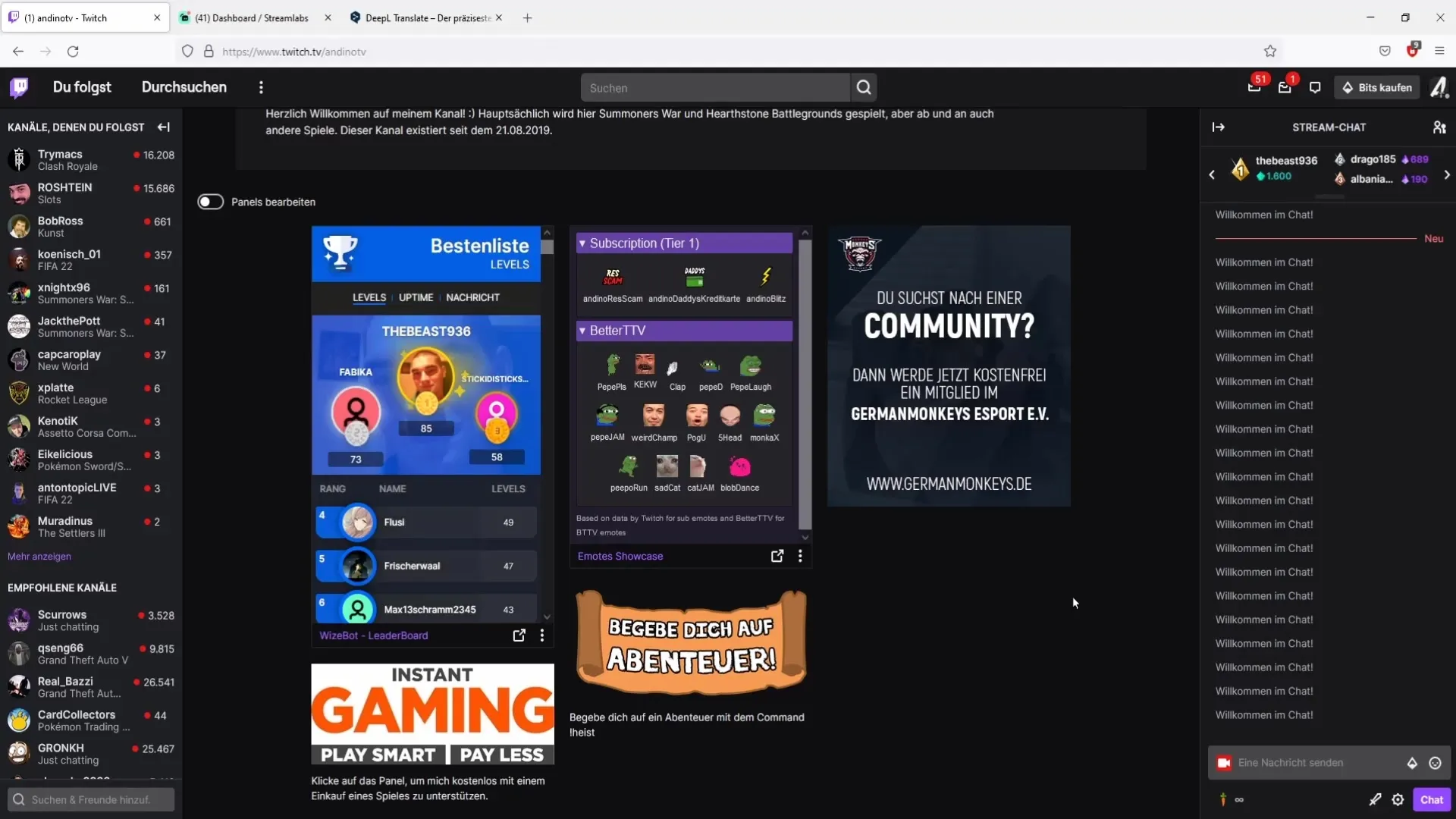
Task: Toggle the Panels bearbeiten switch
Action: [211, 202]
